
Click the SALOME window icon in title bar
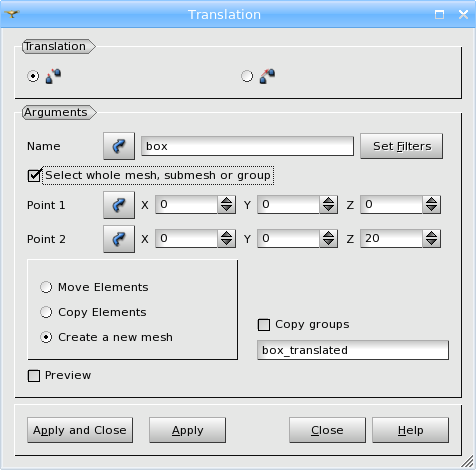point(12,14)
